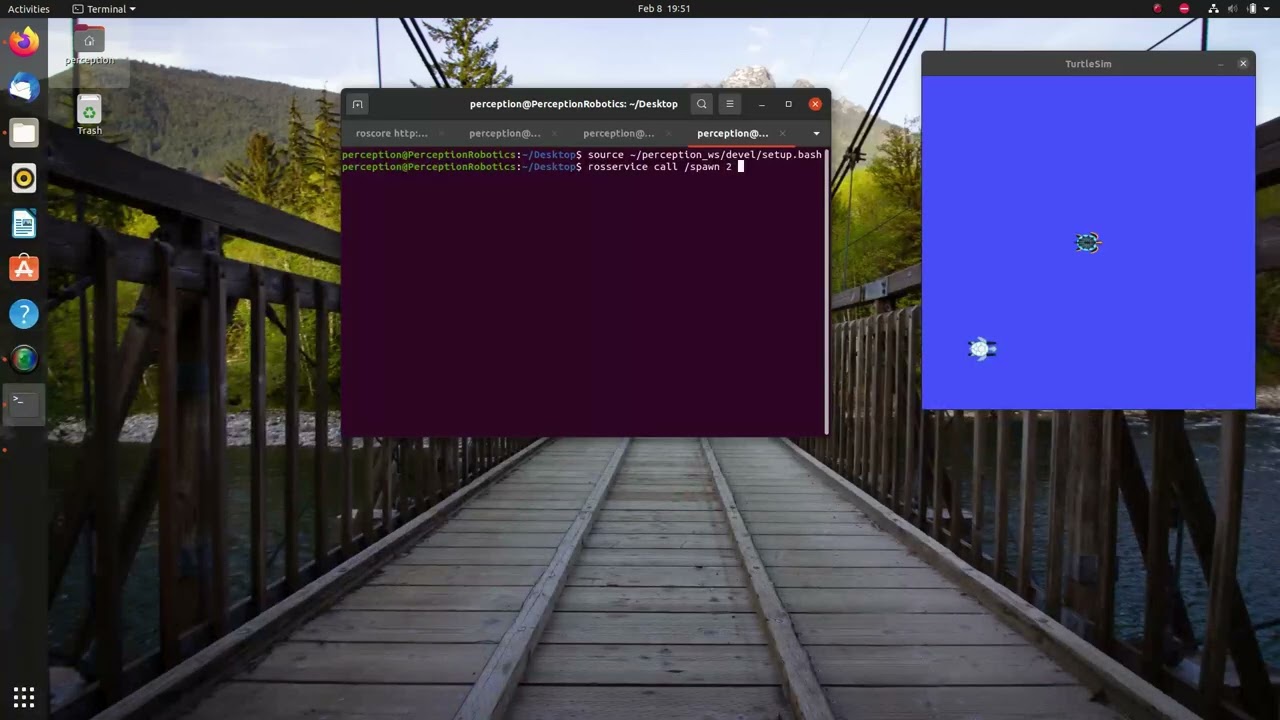This screenshot has width=1280, height=720.
Task: Switch to the roscore http tab
Action: click(x=391, y=133)
